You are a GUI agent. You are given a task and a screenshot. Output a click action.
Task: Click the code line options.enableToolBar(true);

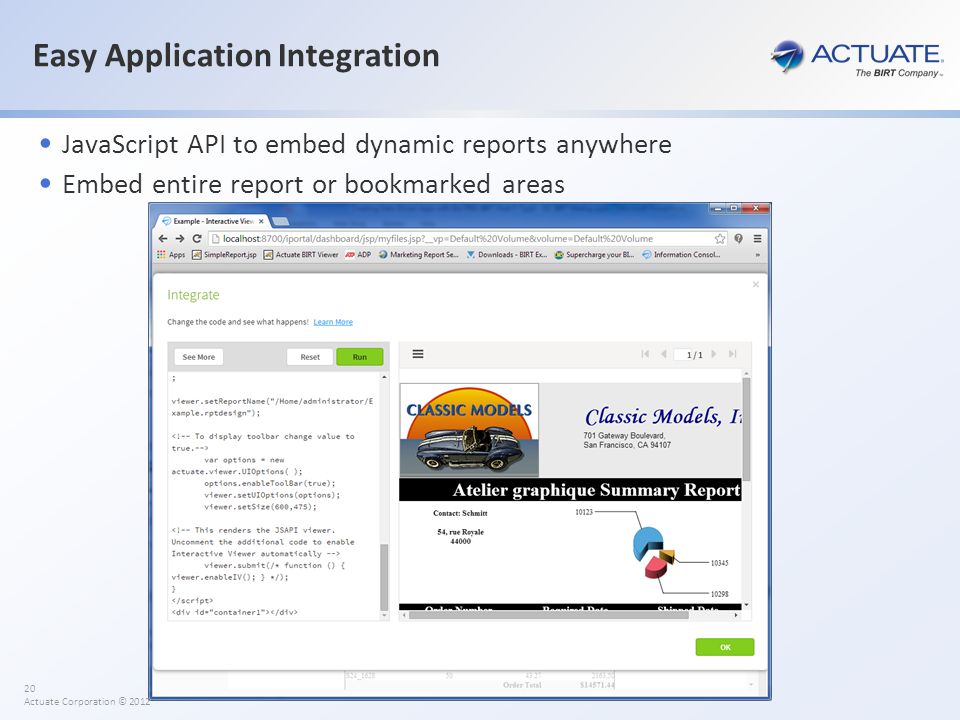(270, 483)
